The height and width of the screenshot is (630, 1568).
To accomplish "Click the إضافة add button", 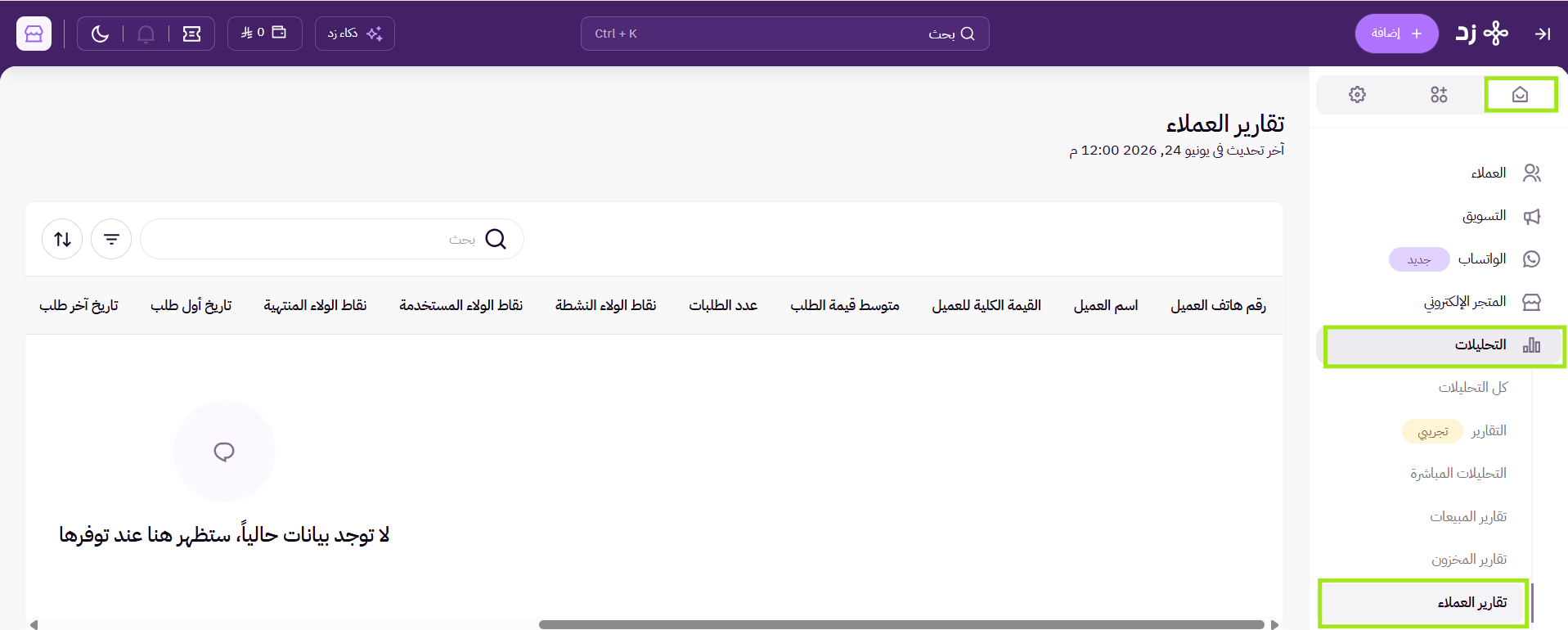I will point(1396,34).
